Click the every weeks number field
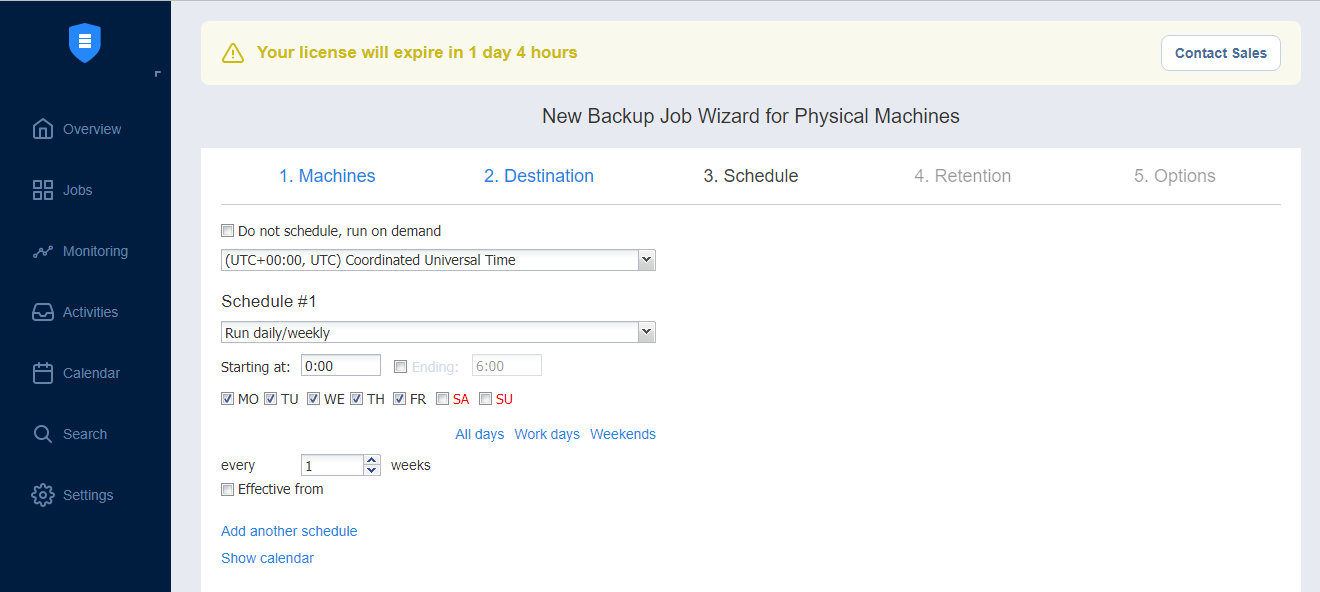The height and width of the screenshot is (592, 1320). pos(333,465)
